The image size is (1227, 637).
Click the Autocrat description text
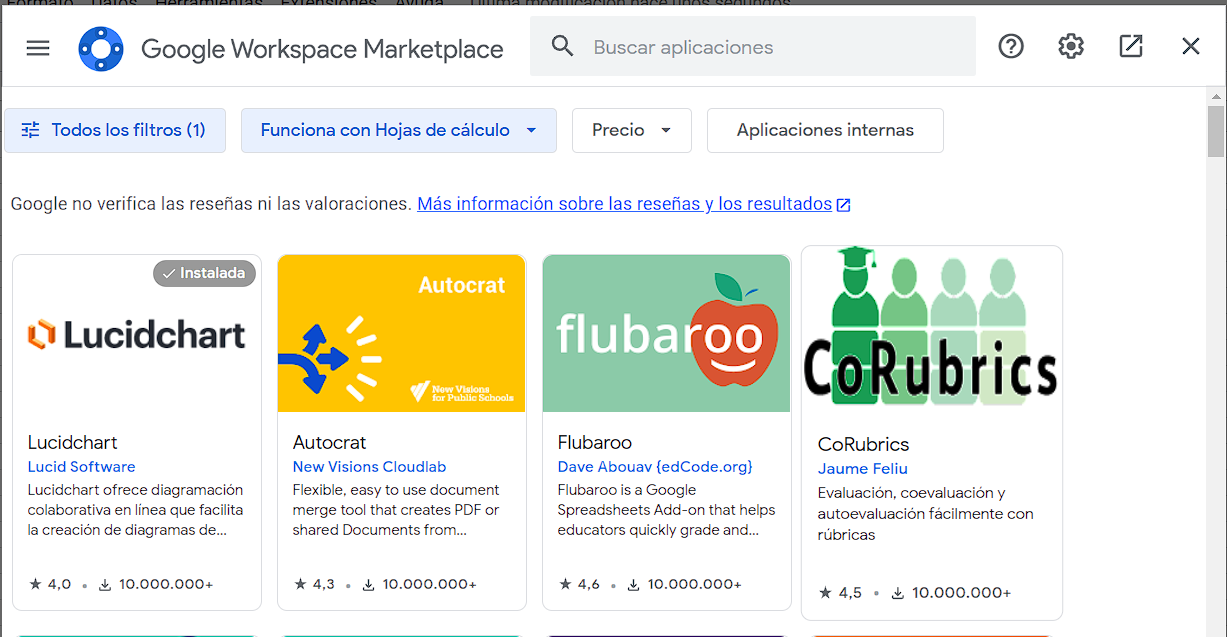(x=396, y=510)
